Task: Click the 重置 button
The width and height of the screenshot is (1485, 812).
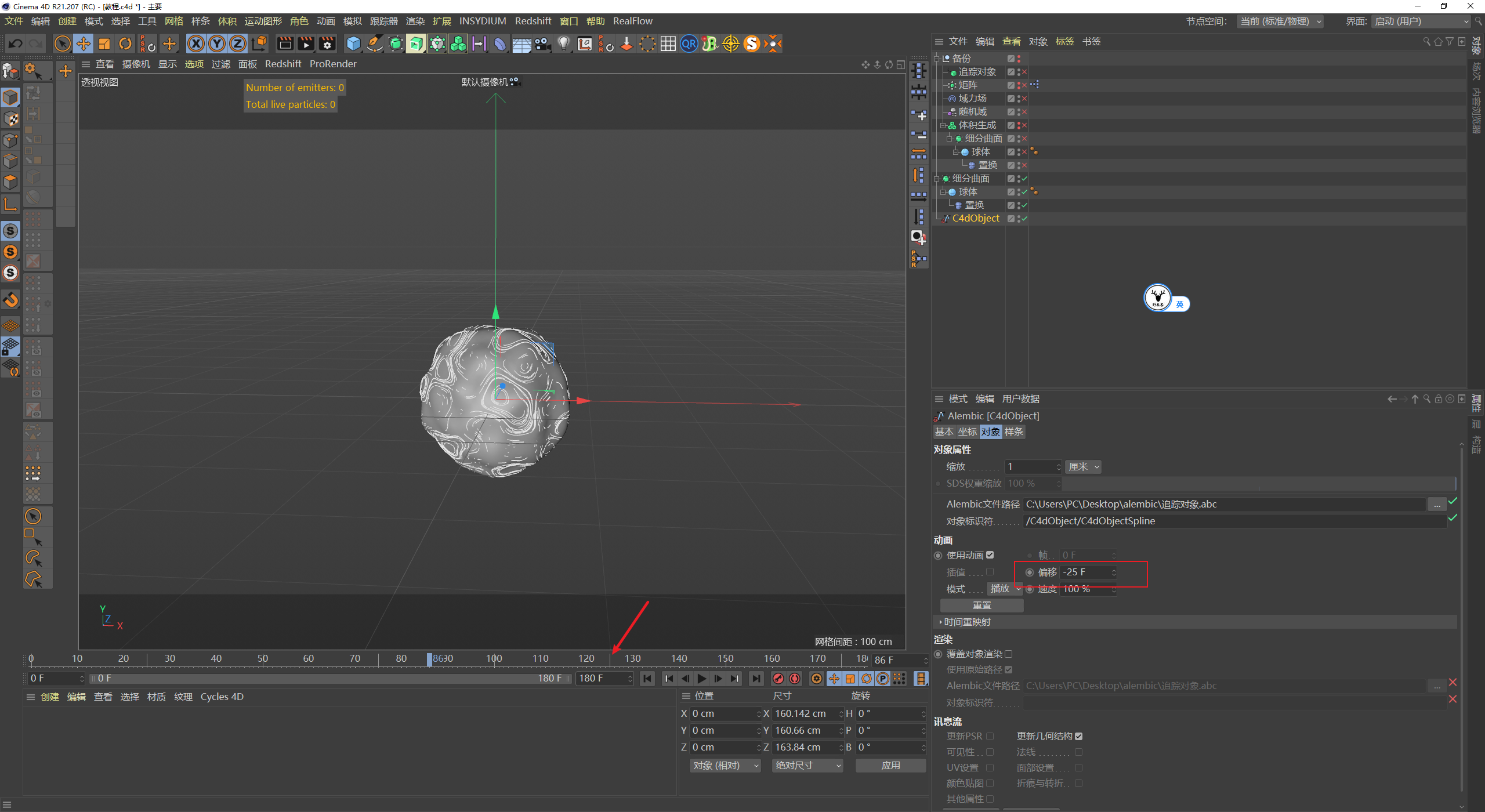Action: click(x=981, y=605)
